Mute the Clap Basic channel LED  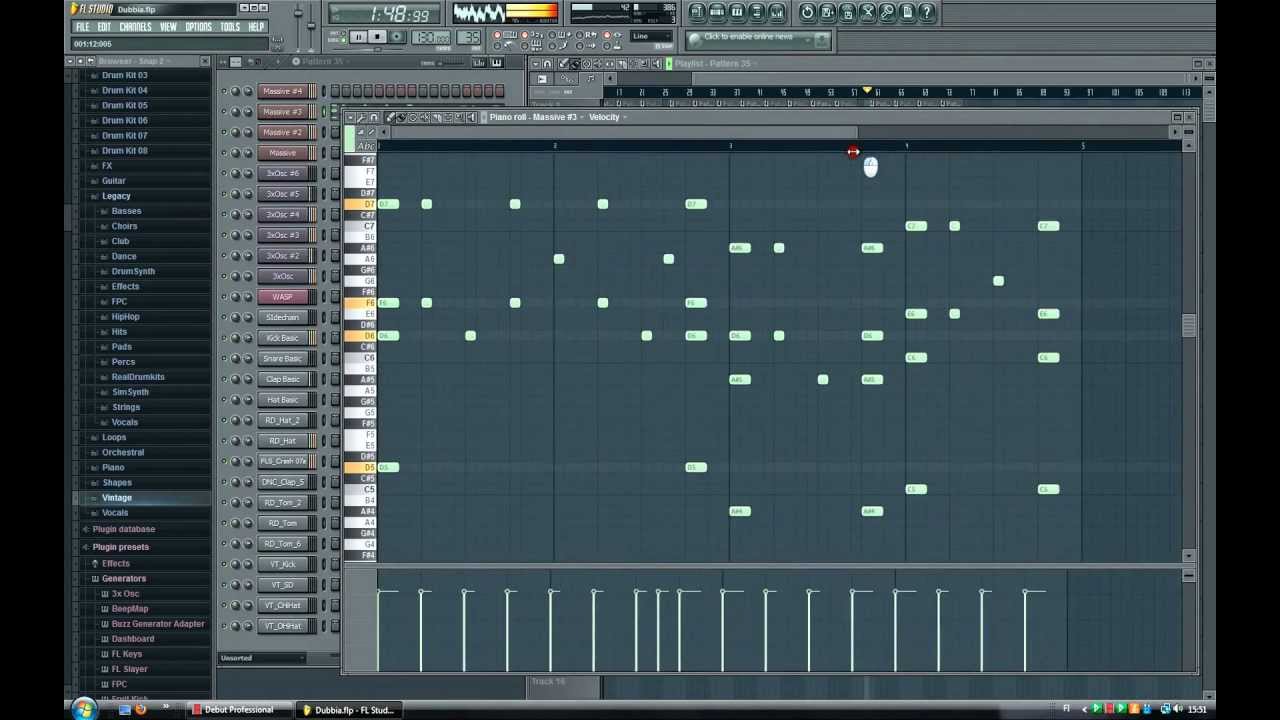click(224, 379)
